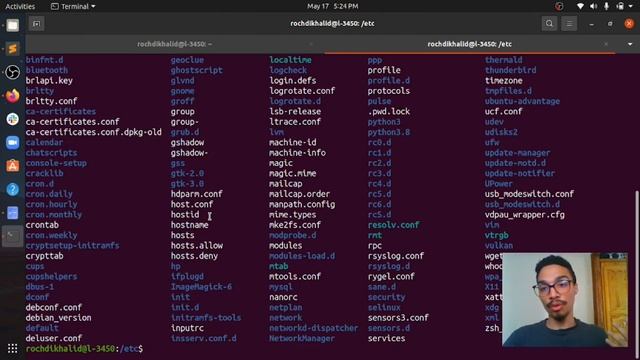Click 'crontab' file name
This screenshot has width=640, height=360.
click(42, 225)
